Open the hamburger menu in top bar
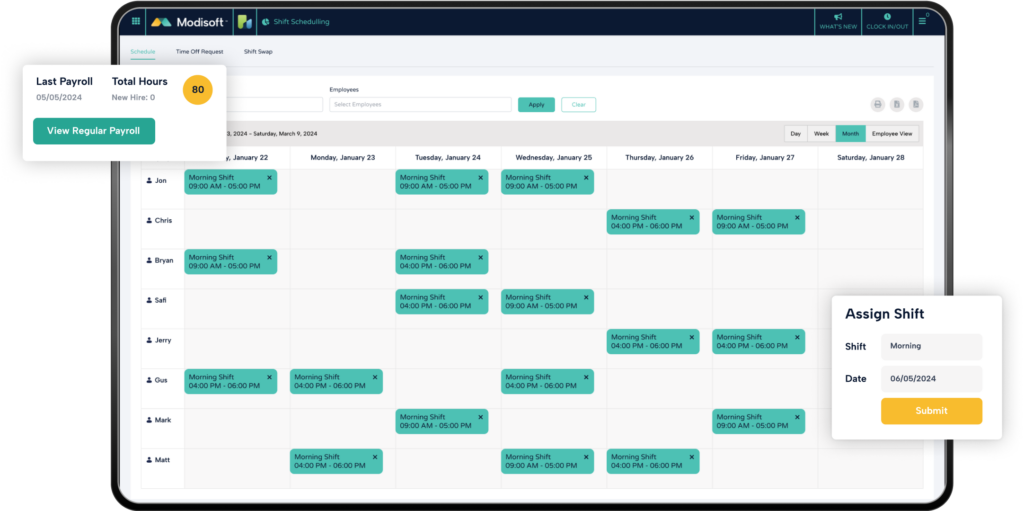The width and height of the screenshot is (1024, 511). pos(922,20)
